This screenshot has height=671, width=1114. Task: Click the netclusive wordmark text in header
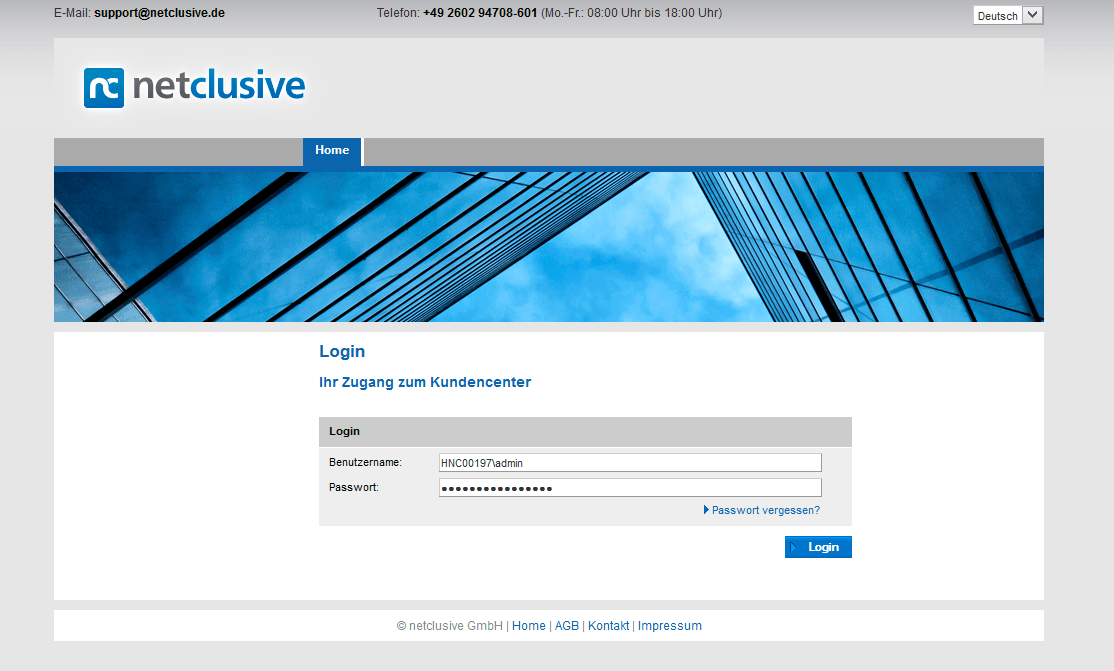coord(218,86)
